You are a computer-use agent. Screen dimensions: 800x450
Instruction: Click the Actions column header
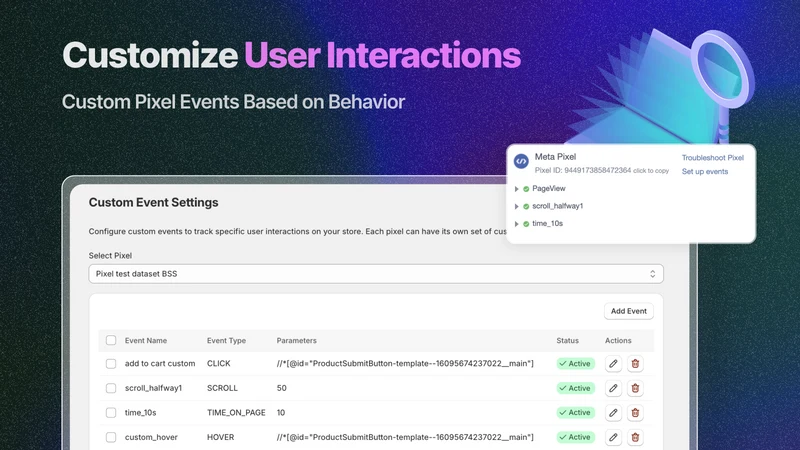coord(618,340)
